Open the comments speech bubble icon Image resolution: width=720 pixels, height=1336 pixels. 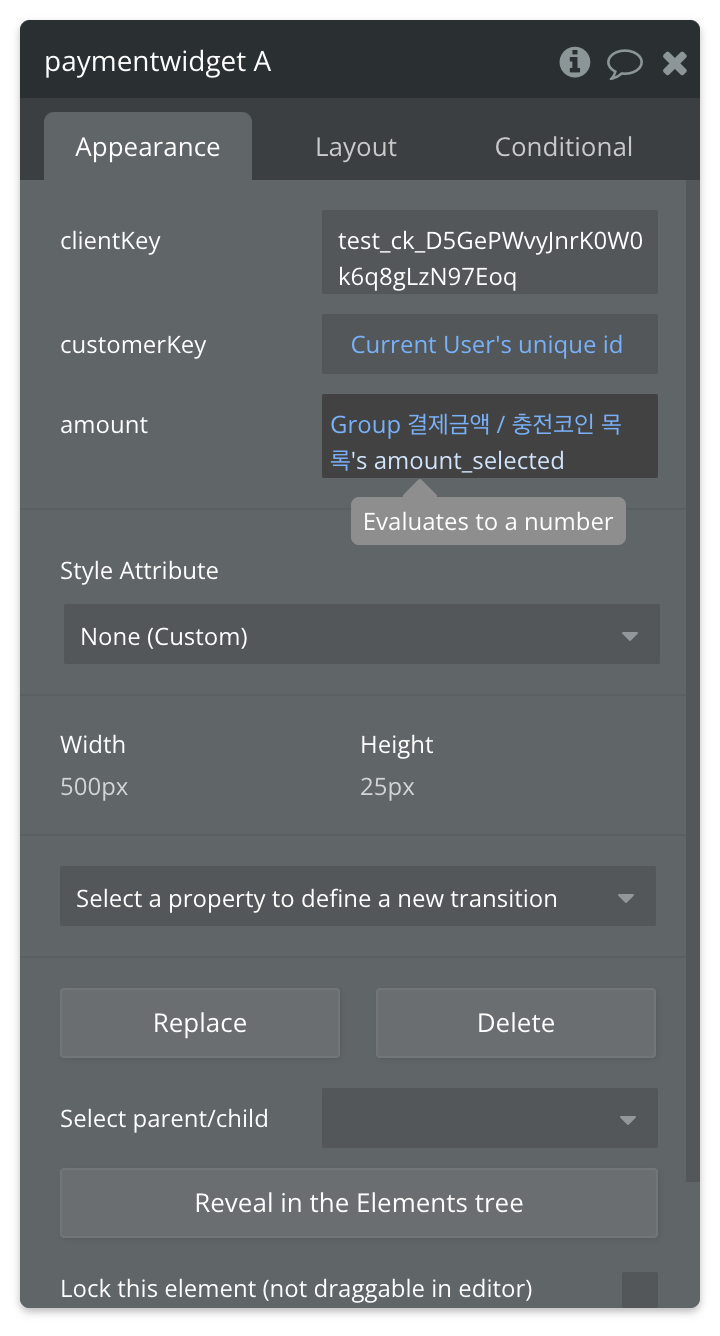625,64
